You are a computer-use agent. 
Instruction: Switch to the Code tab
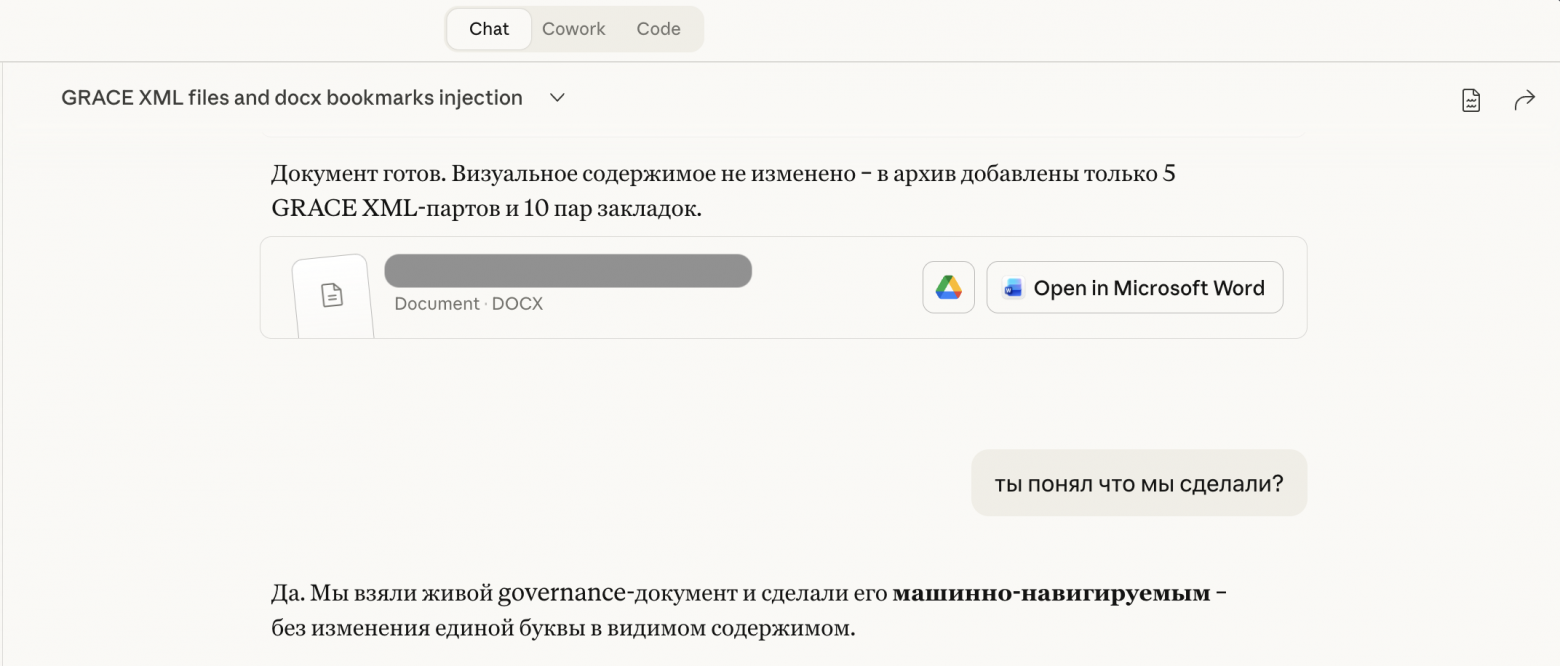657,28
